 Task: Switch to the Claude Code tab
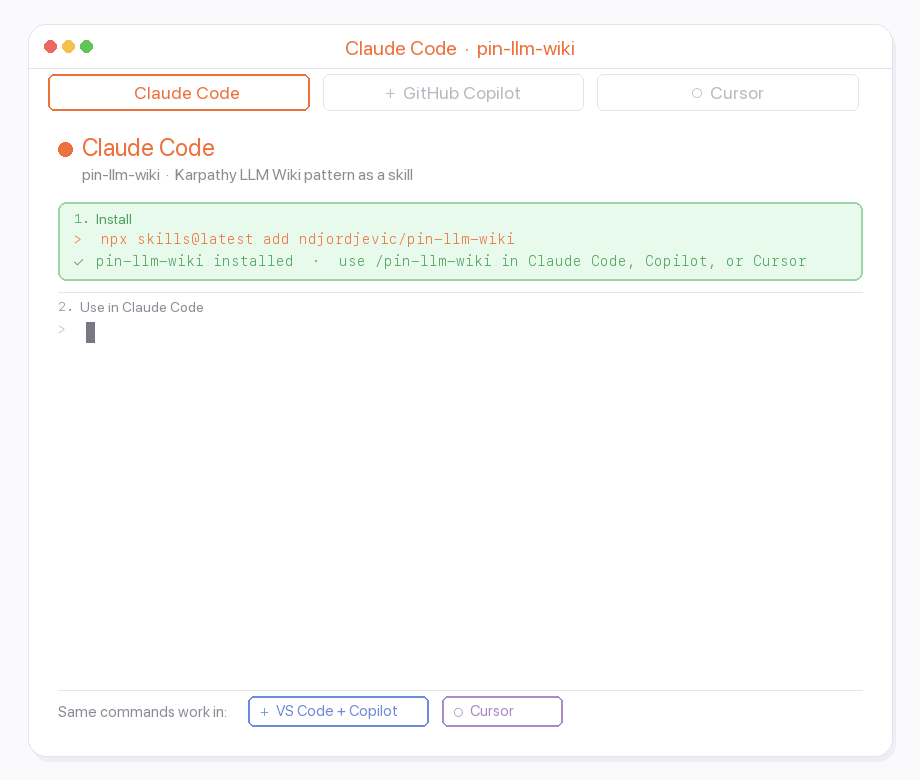pyautogui.click(x=179, y=93)
